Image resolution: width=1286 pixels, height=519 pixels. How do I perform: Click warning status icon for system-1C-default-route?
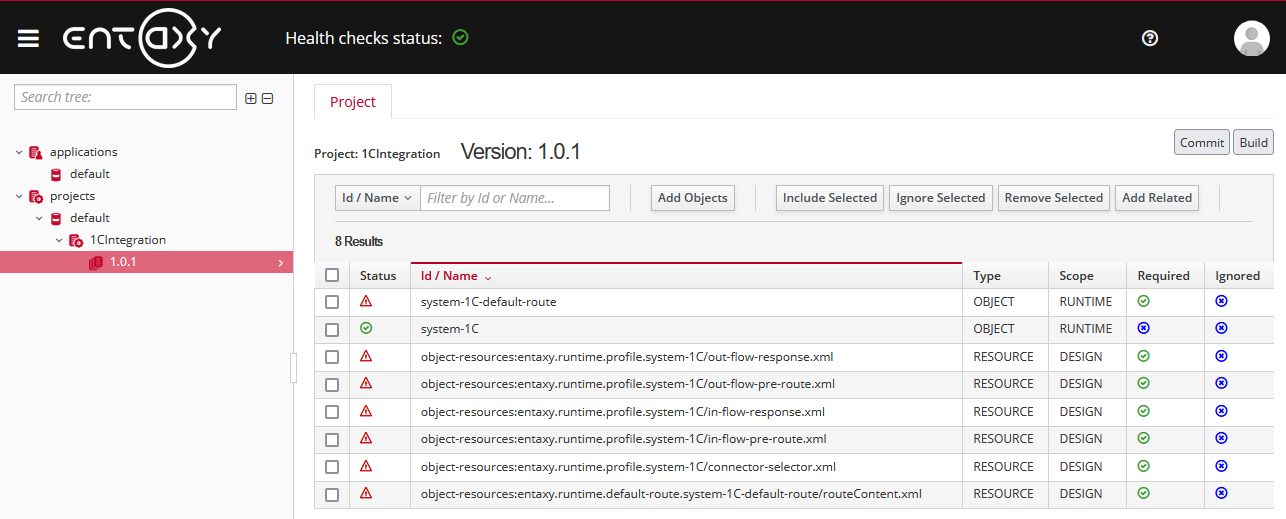point(366,301)
